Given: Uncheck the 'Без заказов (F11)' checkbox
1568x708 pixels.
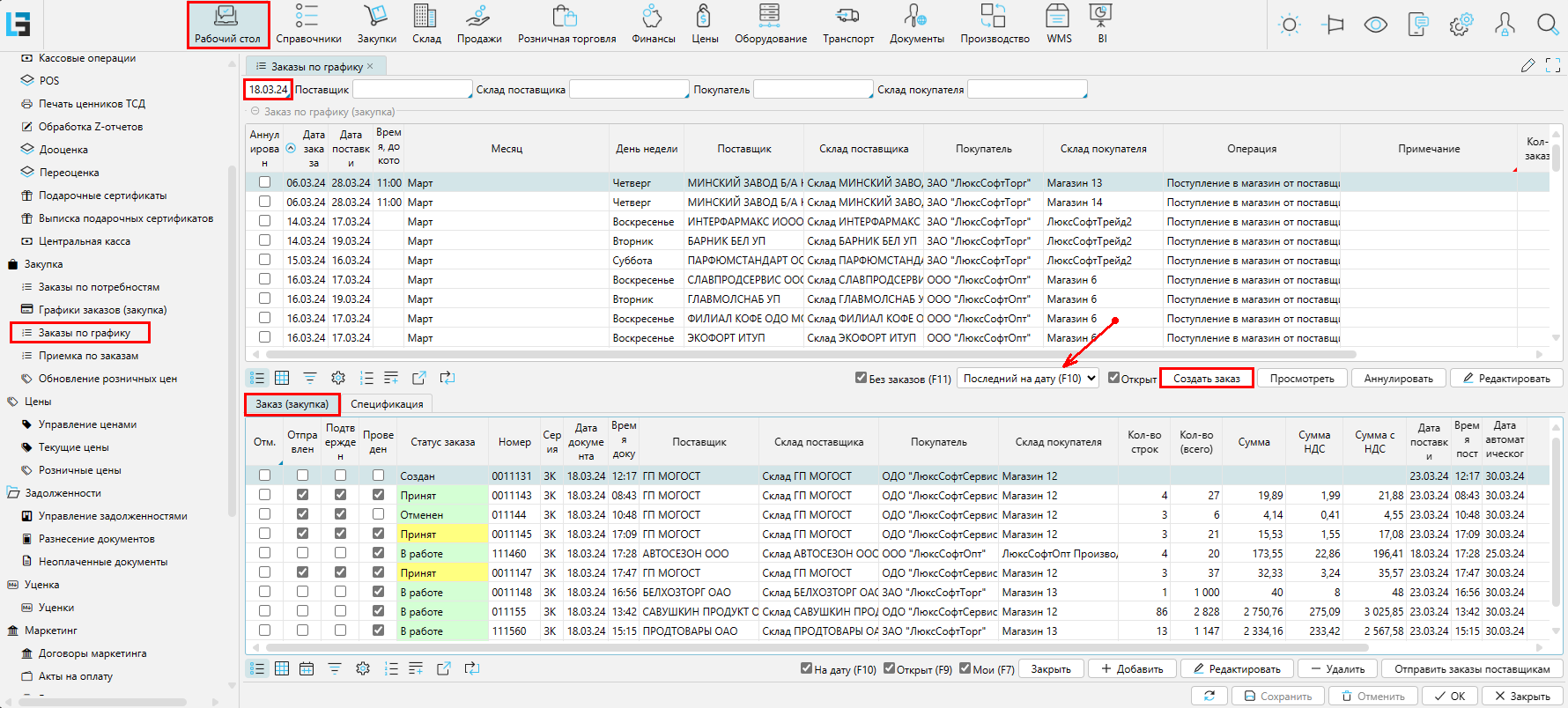Looking at the screenshot, I should (861, 378).
